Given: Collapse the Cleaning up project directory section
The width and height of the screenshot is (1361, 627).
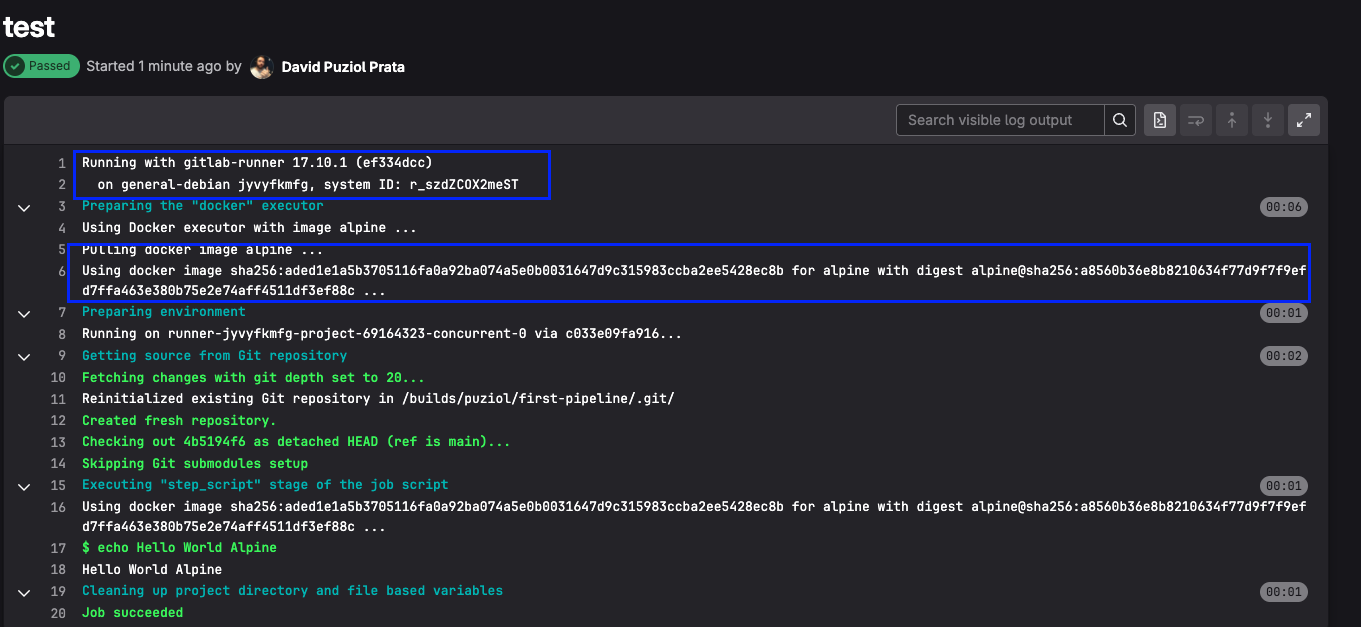Looking at the screenshot, I should [x=24, y=592].
